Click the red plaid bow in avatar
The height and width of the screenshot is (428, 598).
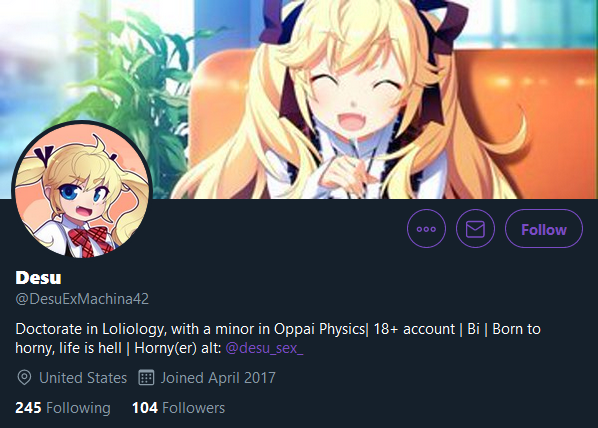coord(87,239)
